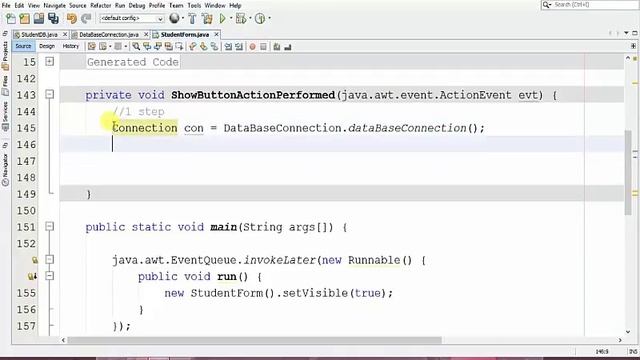The image size is (640, 360).
Task: Click the globe browser icon in the toolbar
Action: tap(174, 18)
